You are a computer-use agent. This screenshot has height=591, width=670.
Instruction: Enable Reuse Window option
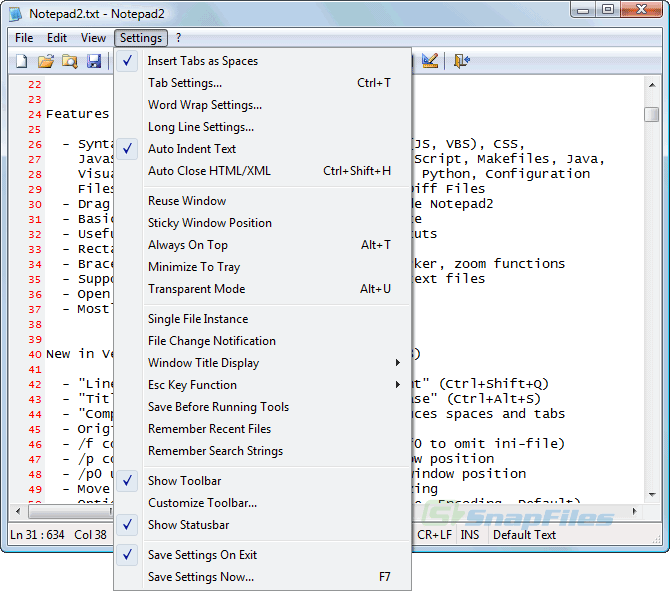pyautogui.click(x=262, y=201)
